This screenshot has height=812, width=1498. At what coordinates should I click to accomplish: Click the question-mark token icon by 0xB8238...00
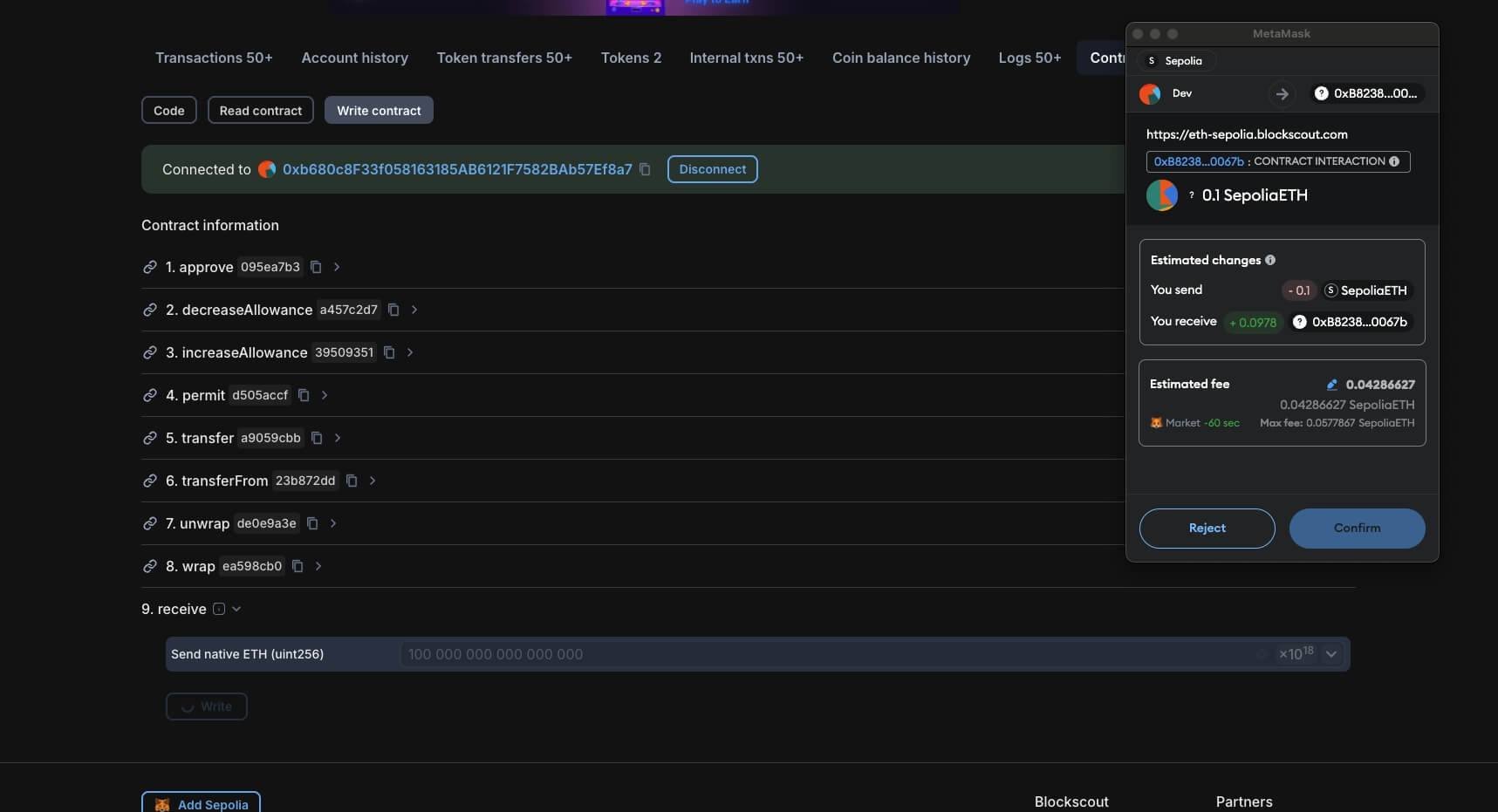pos(1322,93)
